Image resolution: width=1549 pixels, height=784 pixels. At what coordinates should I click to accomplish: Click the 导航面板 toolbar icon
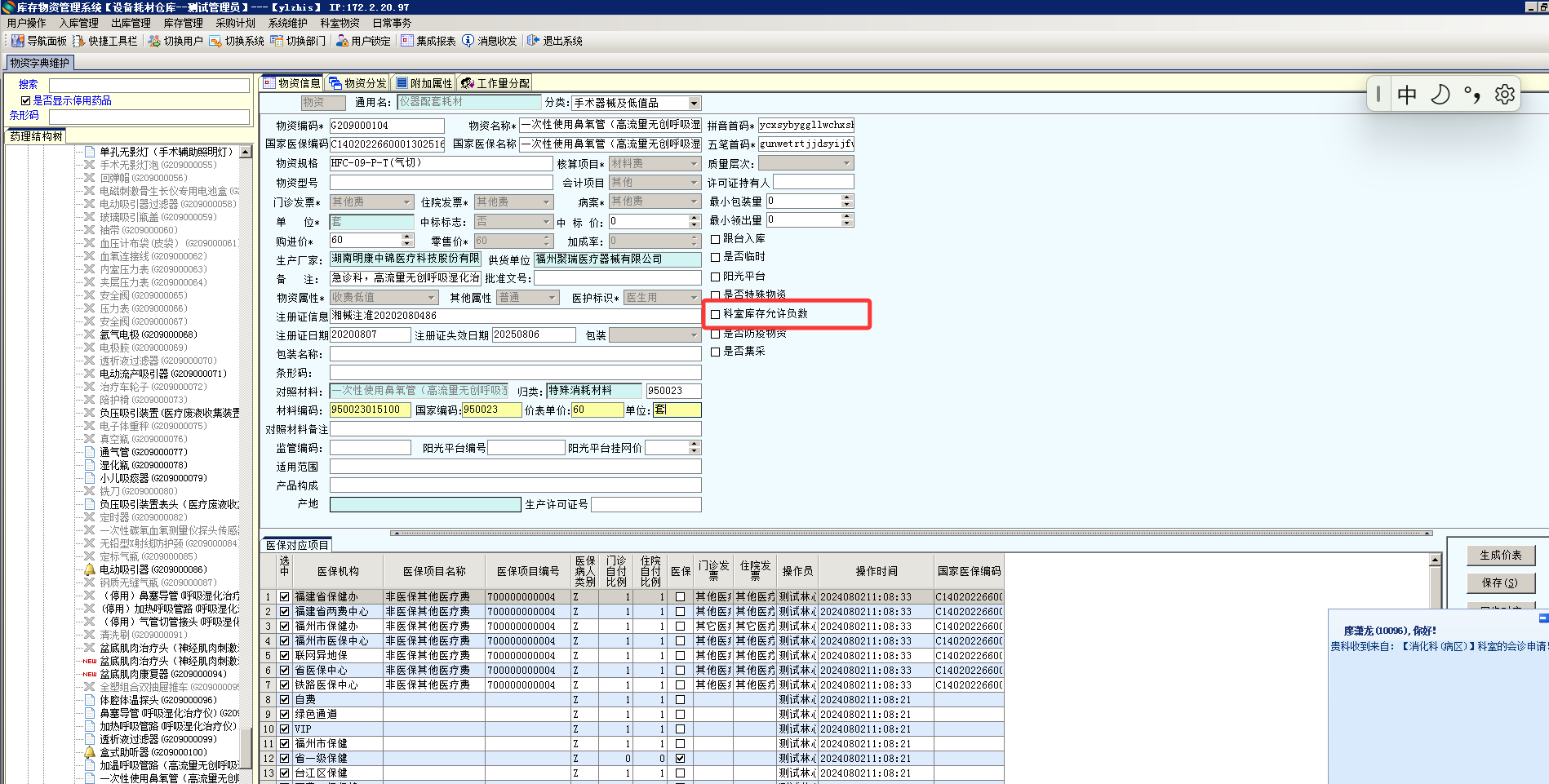click(x=18, y=41)
